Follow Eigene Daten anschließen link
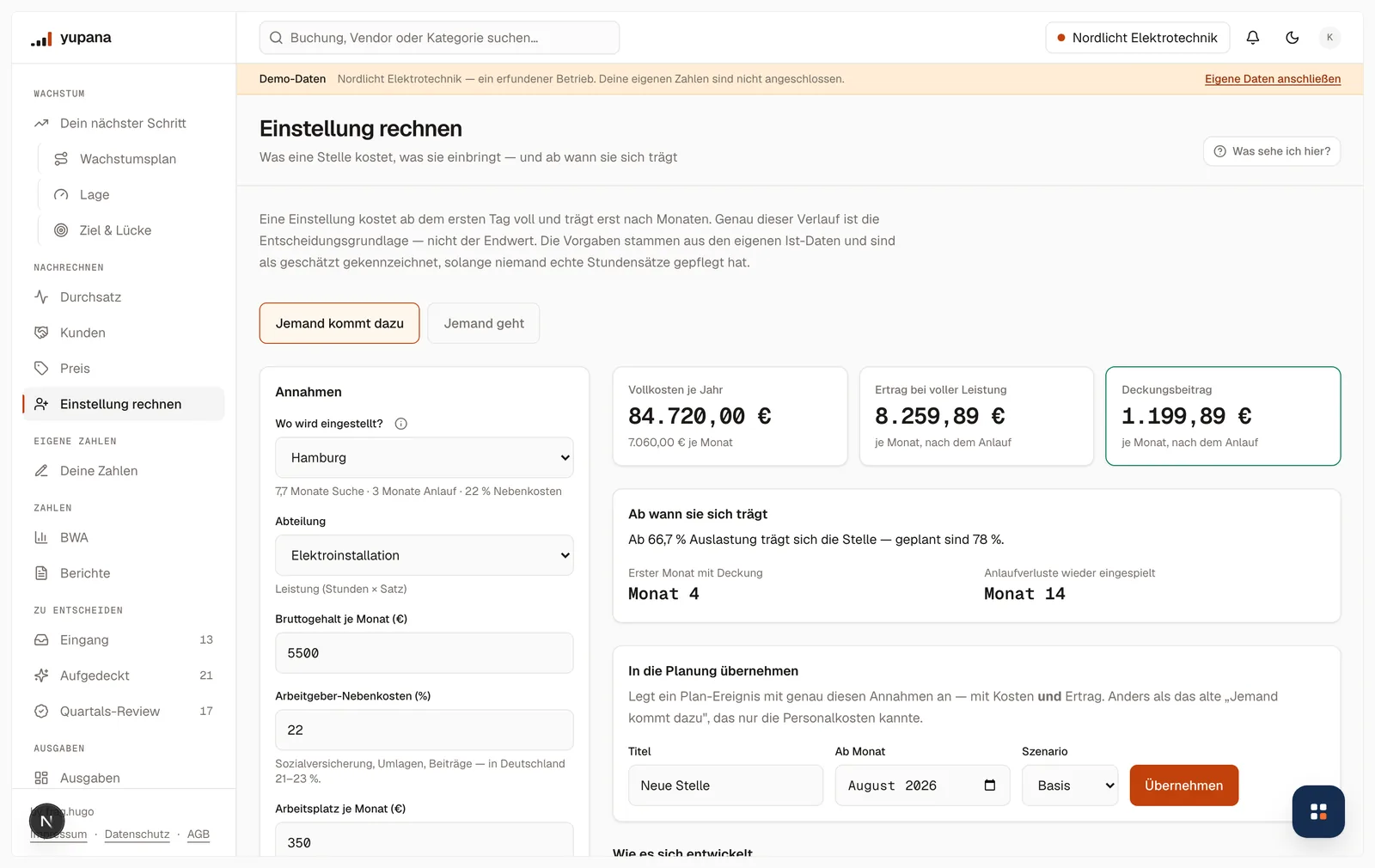 click(1273, 79)
